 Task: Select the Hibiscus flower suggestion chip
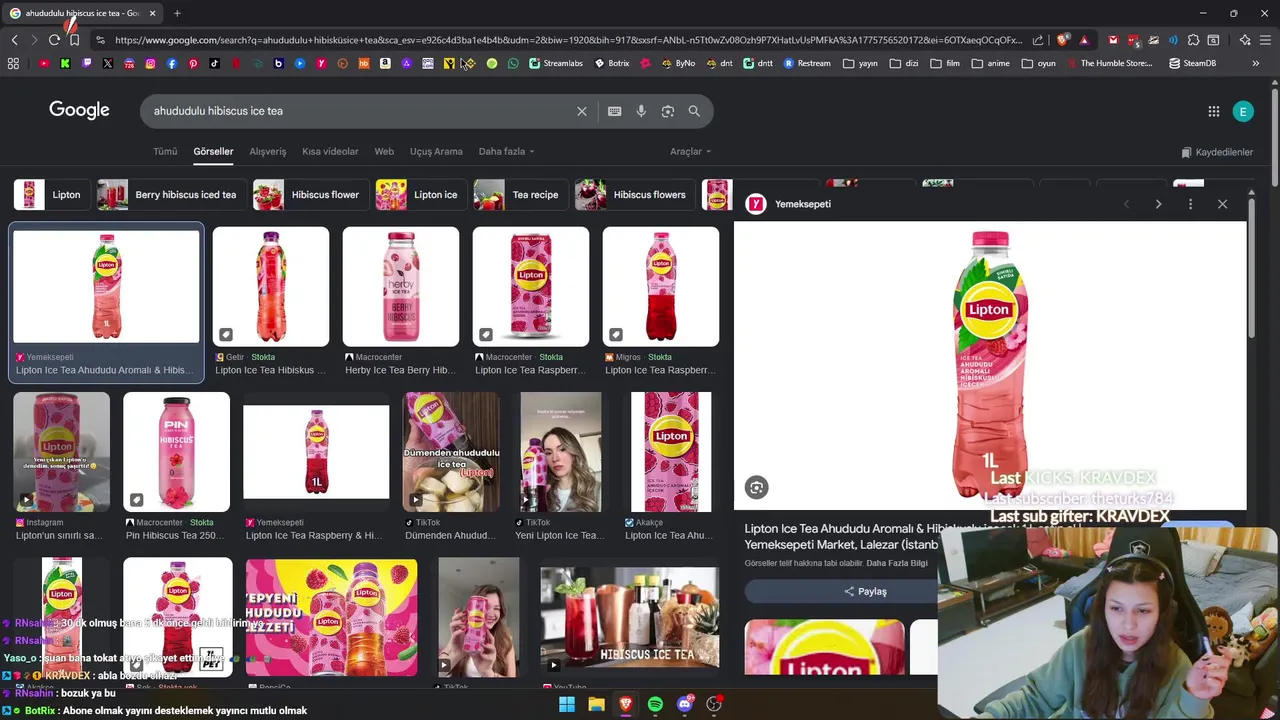point(310,195)
